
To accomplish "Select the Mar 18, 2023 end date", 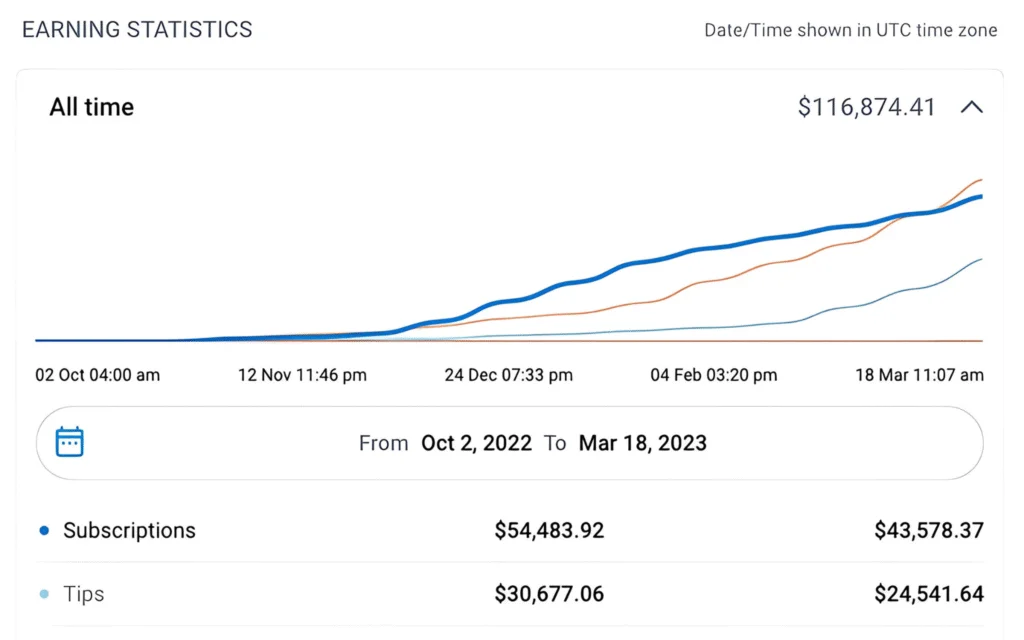I will point(642,443).
